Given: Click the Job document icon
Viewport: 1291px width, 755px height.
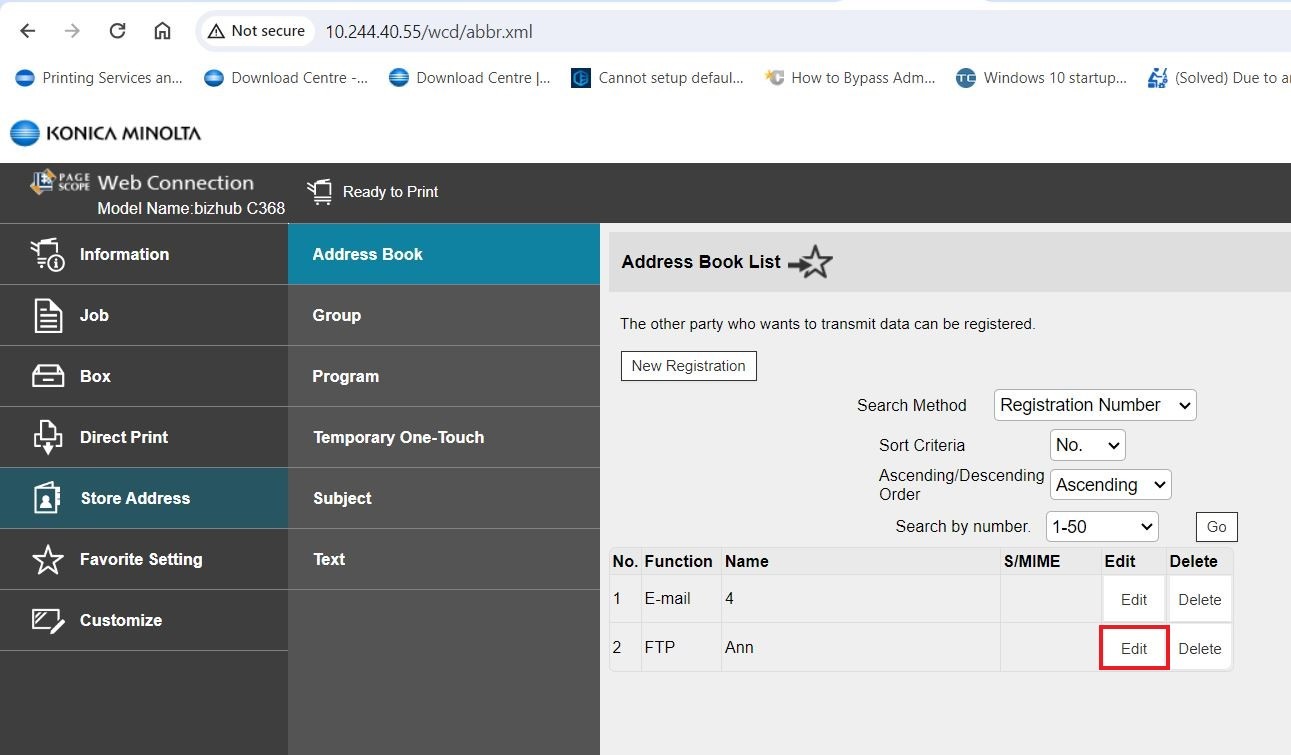Looking at the screenshot, I should 48,315.
